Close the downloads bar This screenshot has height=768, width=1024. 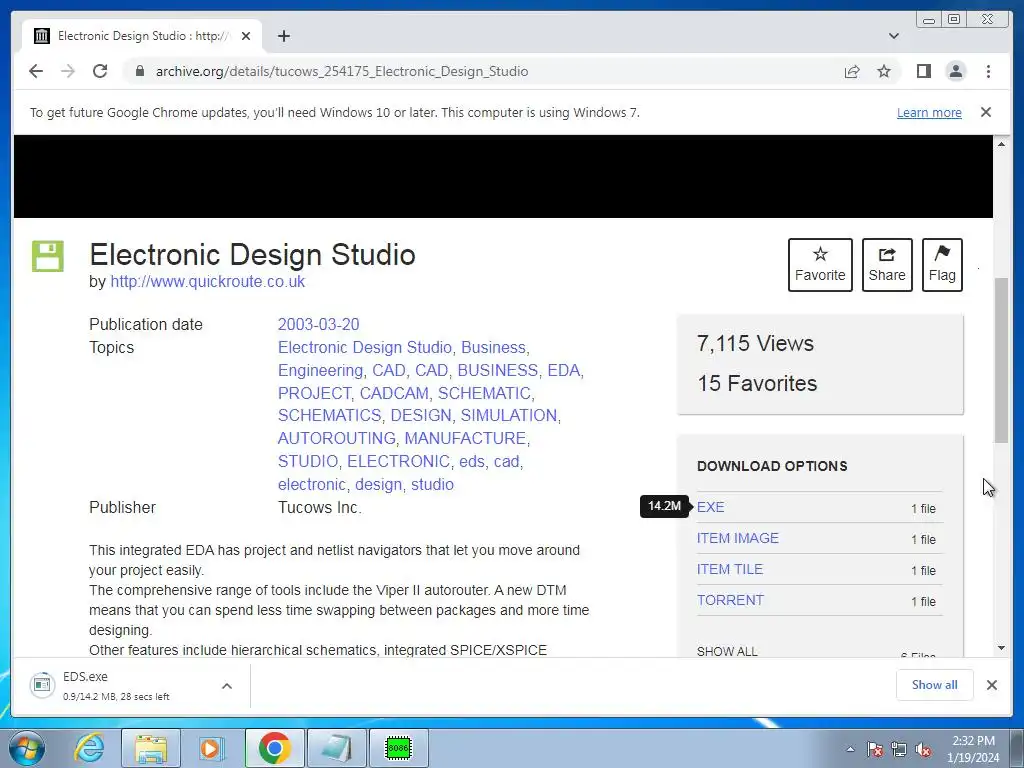[991, 685]
